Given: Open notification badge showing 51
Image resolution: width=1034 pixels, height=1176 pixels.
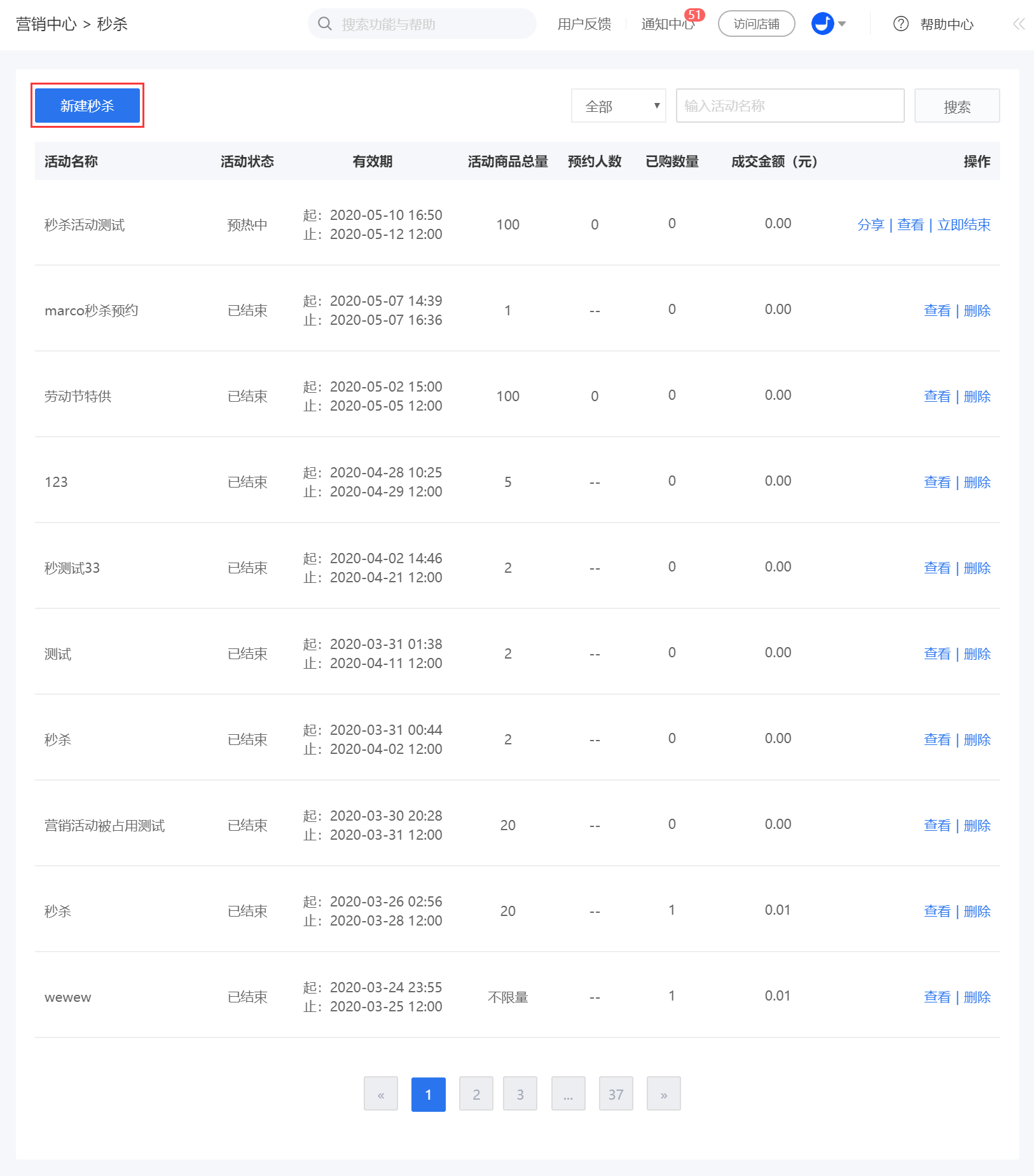Looking at the screenshot, I should point(694,15).
